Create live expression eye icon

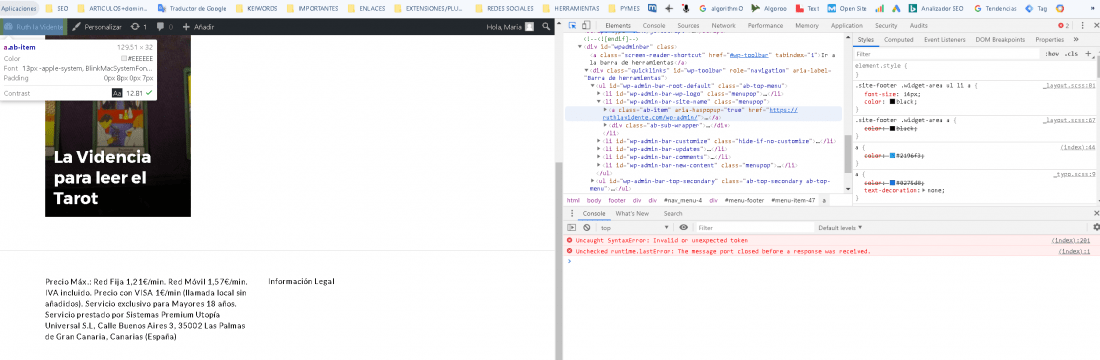(x=683, y=227)
